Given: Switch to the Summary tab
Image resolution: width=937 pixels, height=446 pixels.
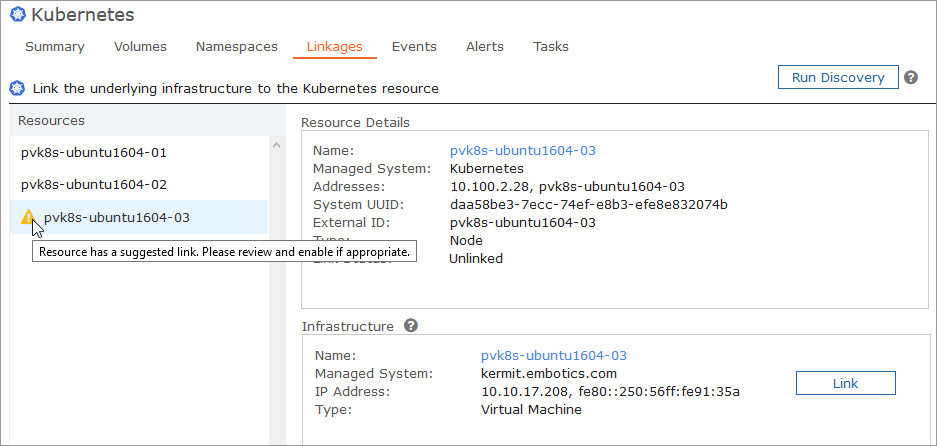Looking at the screenshot, I should [55, 47].
